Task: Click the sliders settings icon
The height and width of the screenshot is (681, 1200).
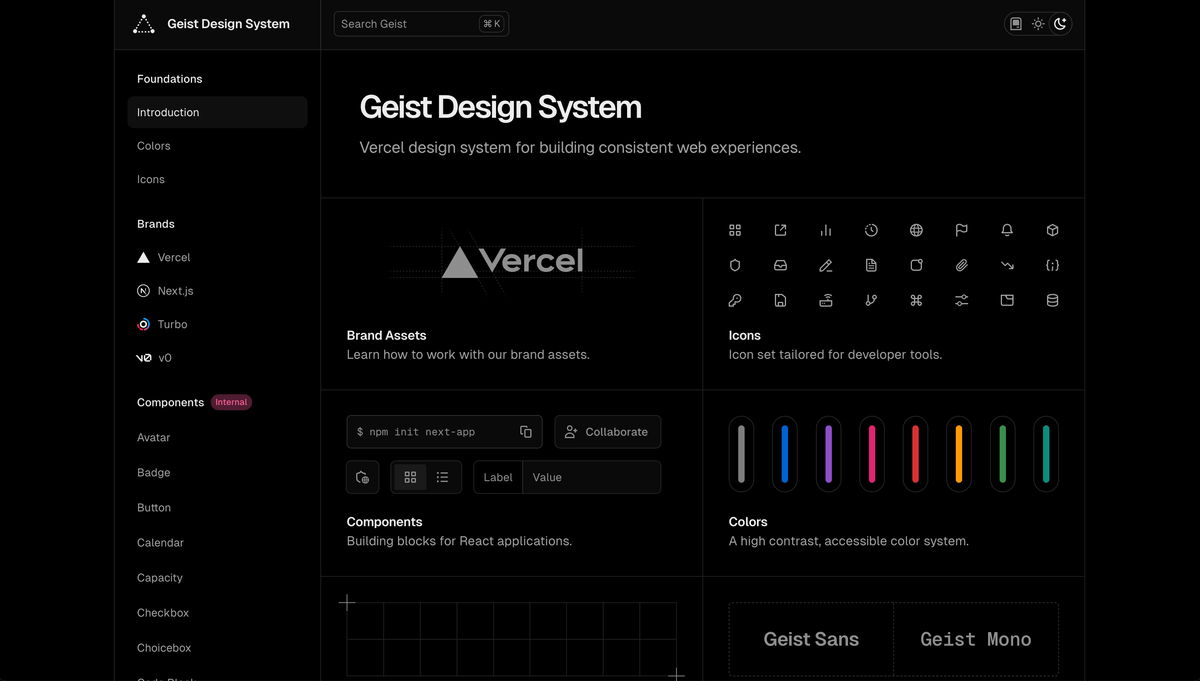Action: click(x=961, y=300)
